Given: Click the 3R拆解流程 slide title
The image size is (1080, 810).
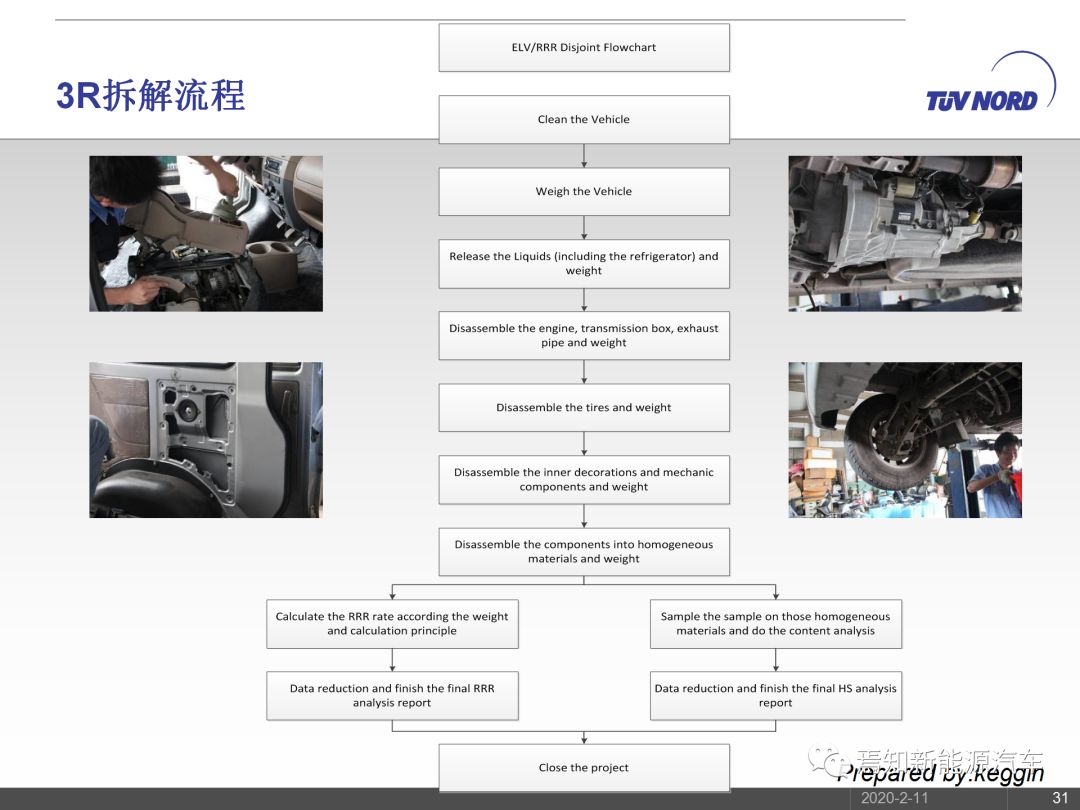Looking at the screenshot, I should pos(151,97).
